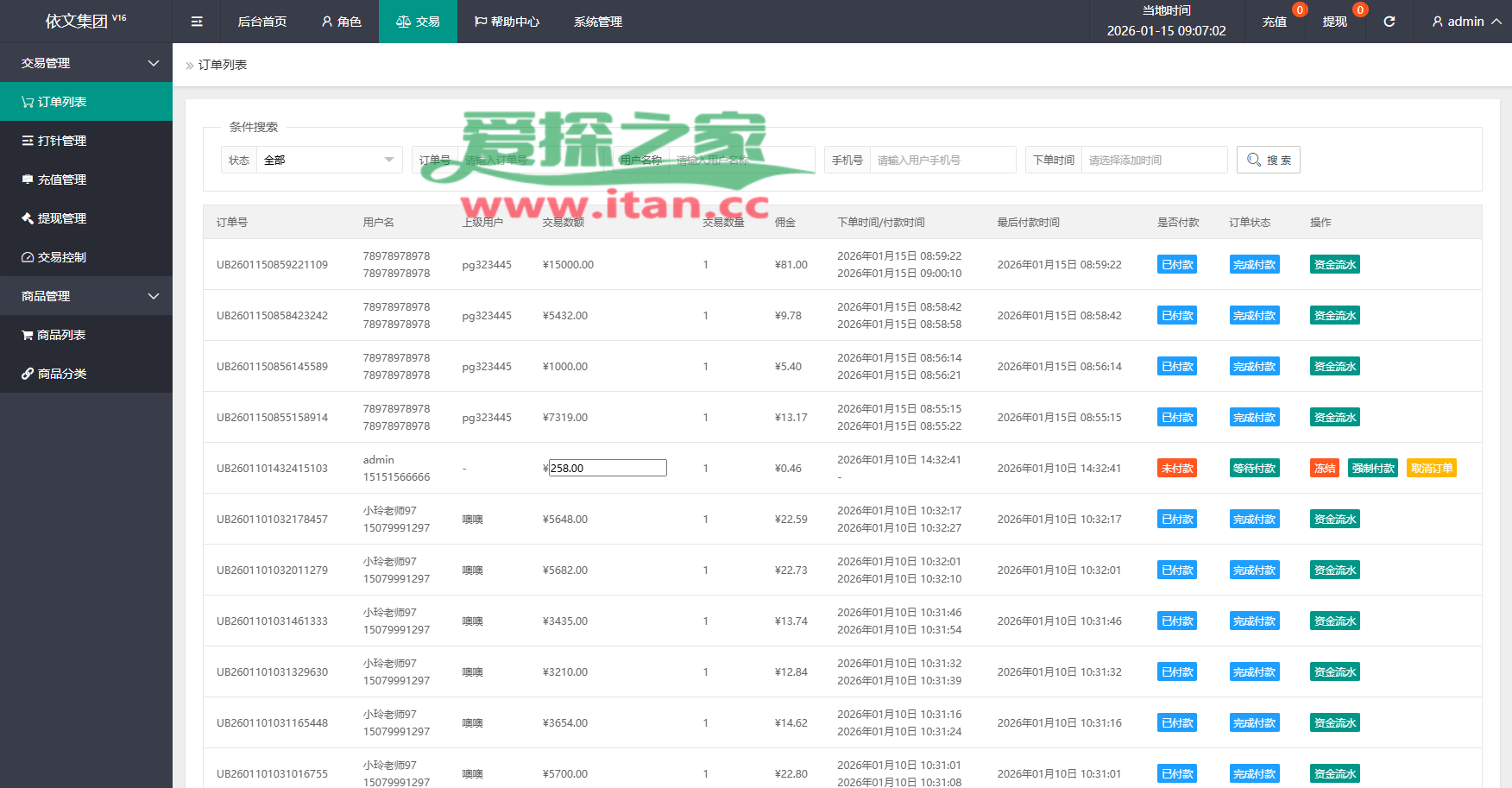Select 交易控制 in the sidebar

86,257
